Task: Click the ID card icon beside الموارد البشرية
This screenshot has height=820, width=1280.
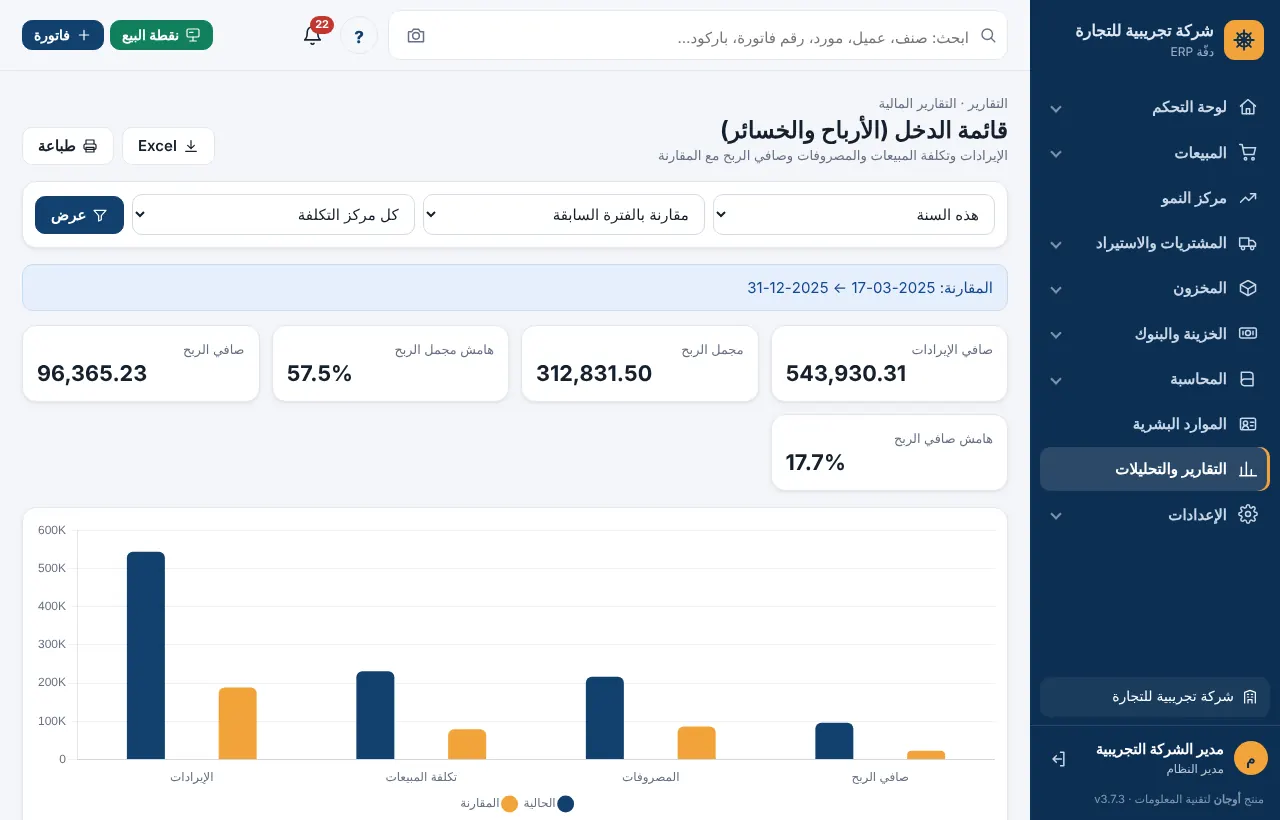Action: 1247,424
